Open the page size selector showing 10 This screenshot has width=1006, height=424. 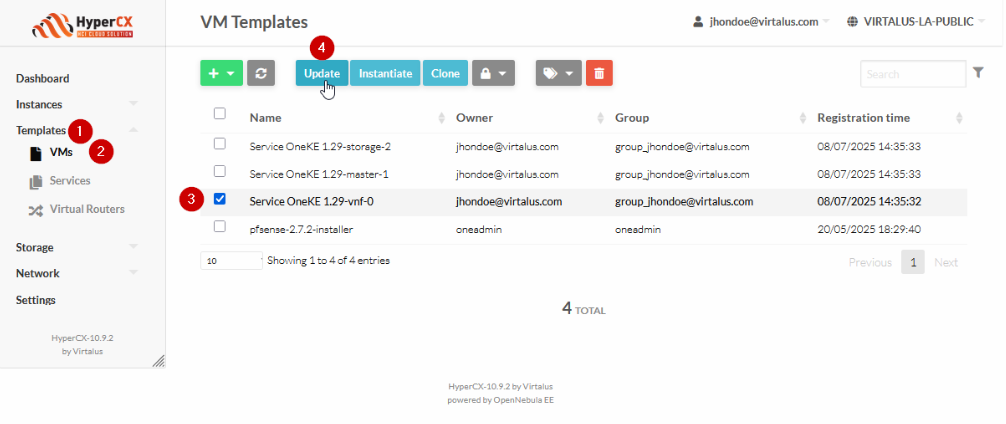[231, 261]
